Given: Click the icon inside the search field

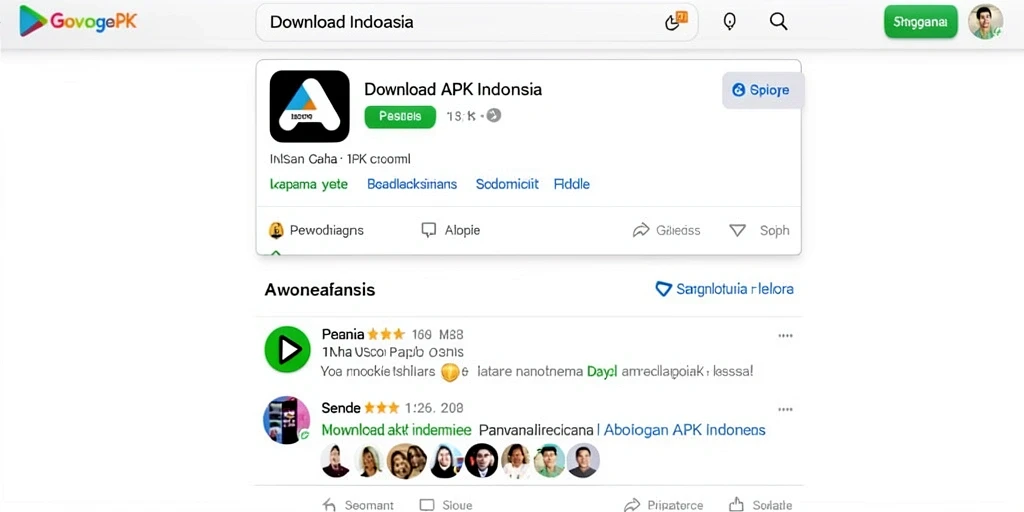Looking at the screenshot, I should tap(676, 21).
